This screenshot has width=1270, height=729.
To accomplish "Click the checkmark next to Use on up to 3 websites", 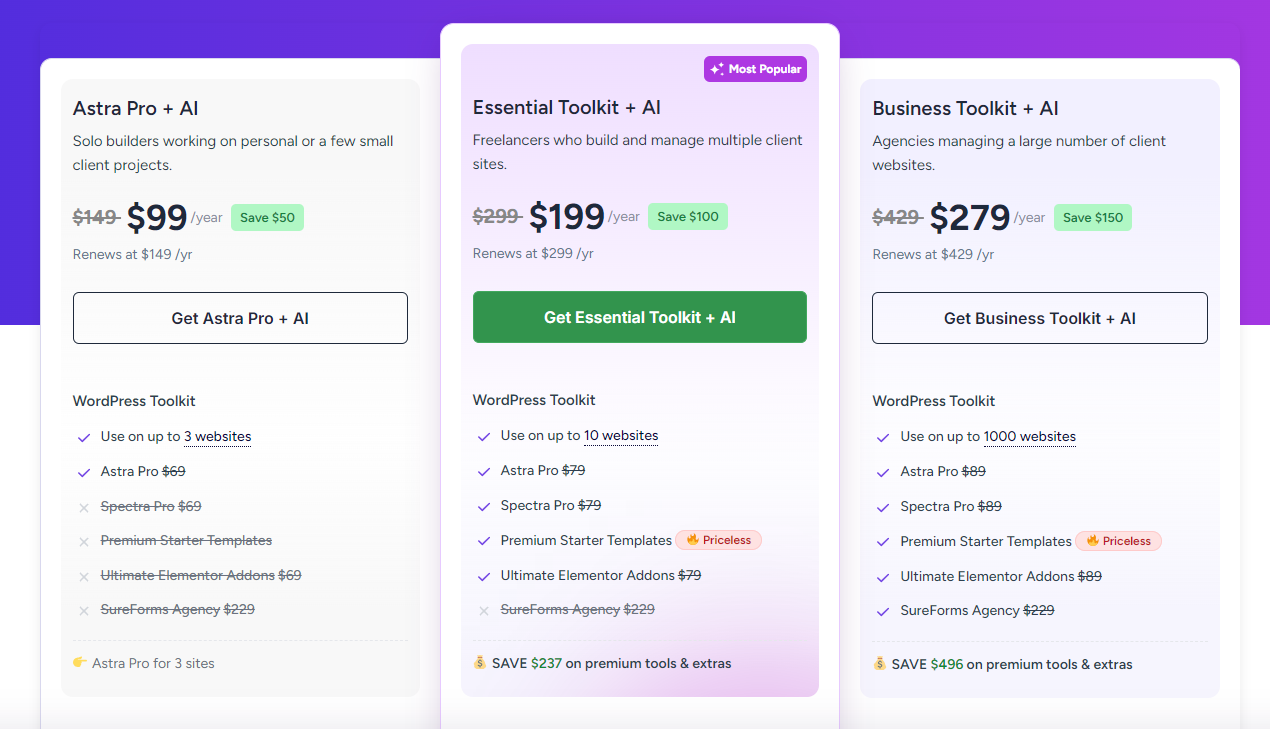I will (x=84, y=437).
